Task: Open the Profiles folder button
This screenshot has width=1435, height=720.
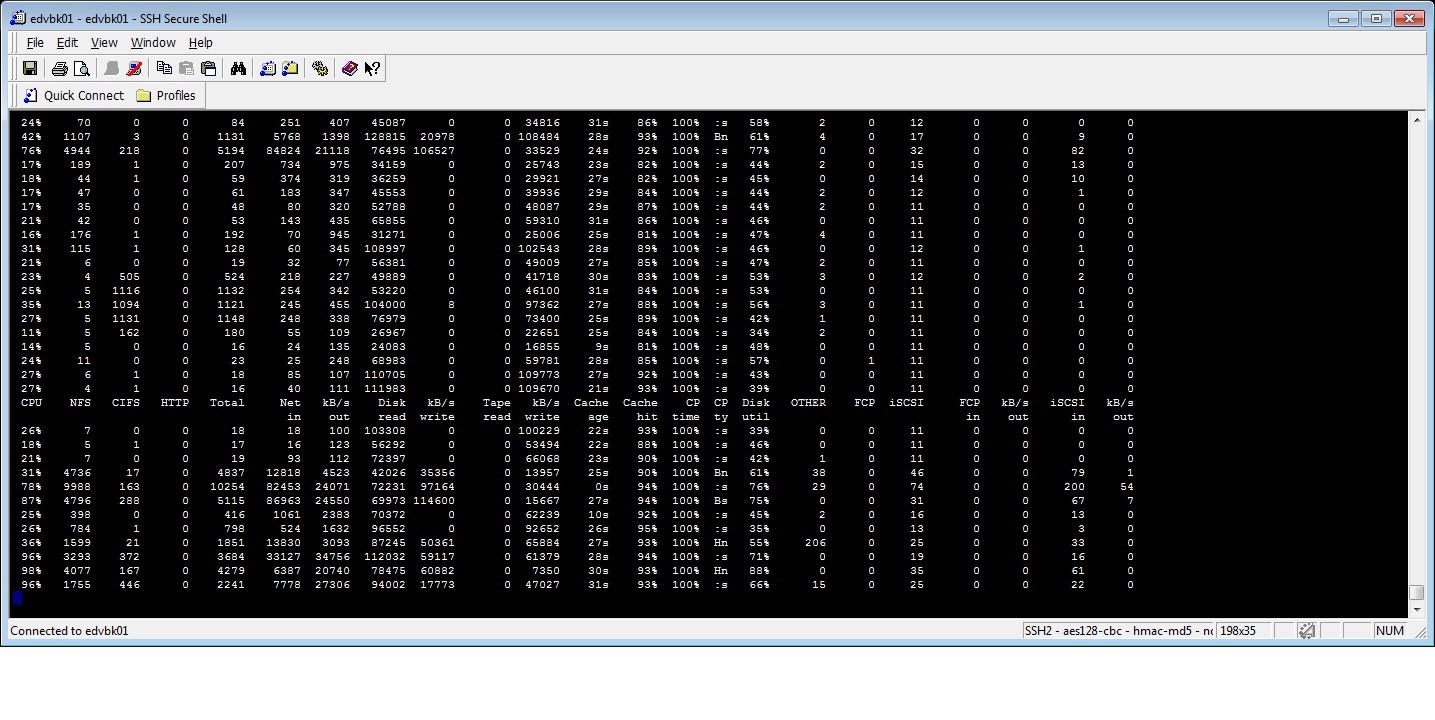Action: coord(166,96)
